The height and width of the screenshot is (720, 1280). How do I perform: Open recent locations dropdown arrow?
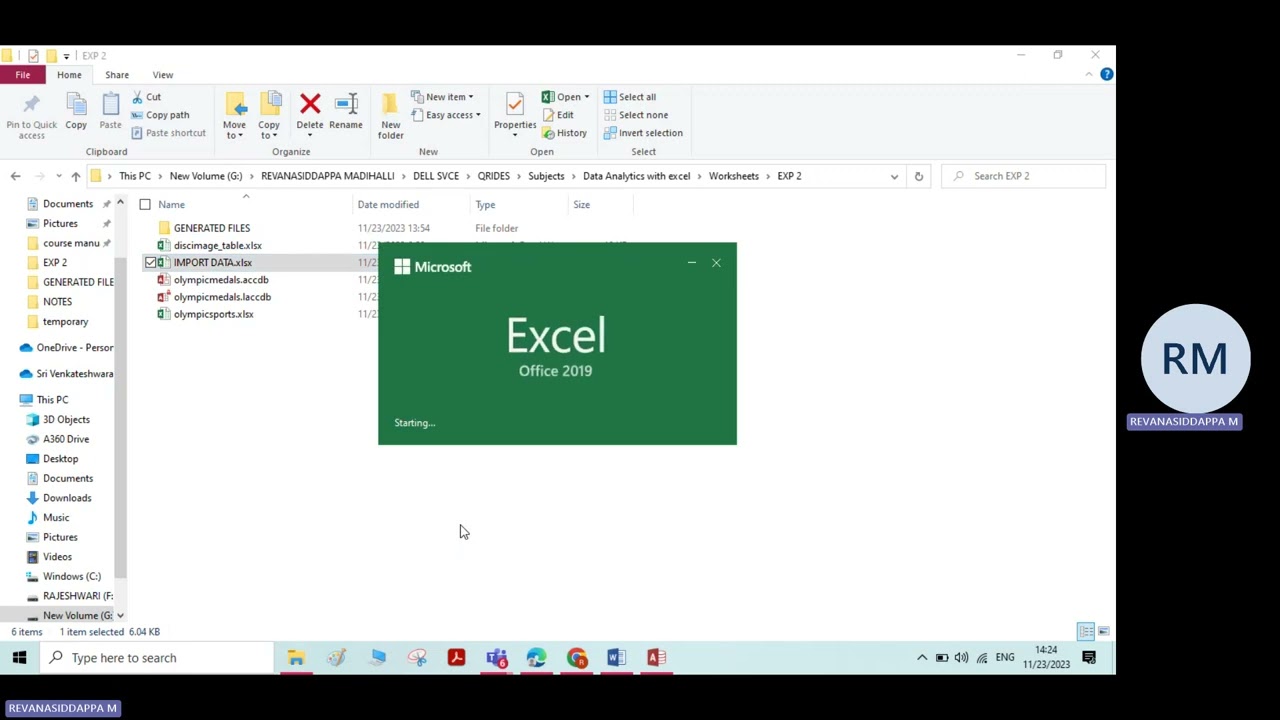(x=58, y=176)
